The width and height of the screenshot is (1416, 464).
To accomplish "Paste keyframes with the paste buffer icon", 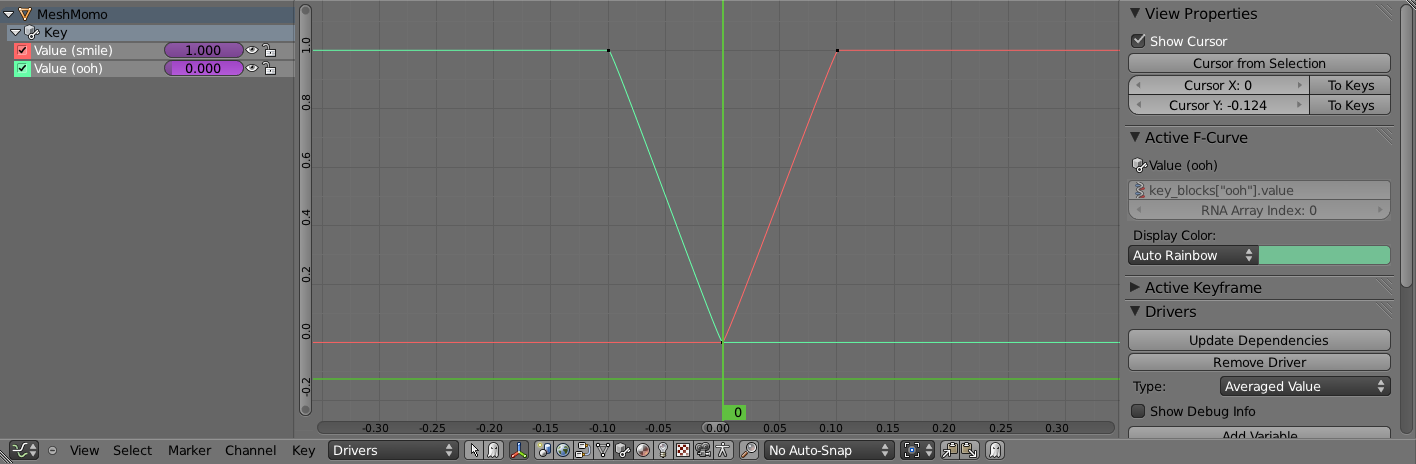I will pos(970,450).
